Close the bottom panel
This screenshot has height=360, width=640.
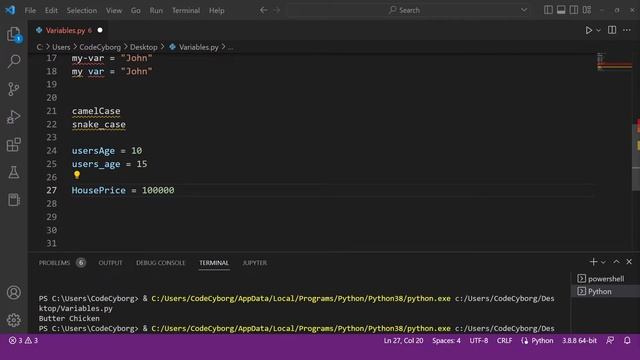629,262
